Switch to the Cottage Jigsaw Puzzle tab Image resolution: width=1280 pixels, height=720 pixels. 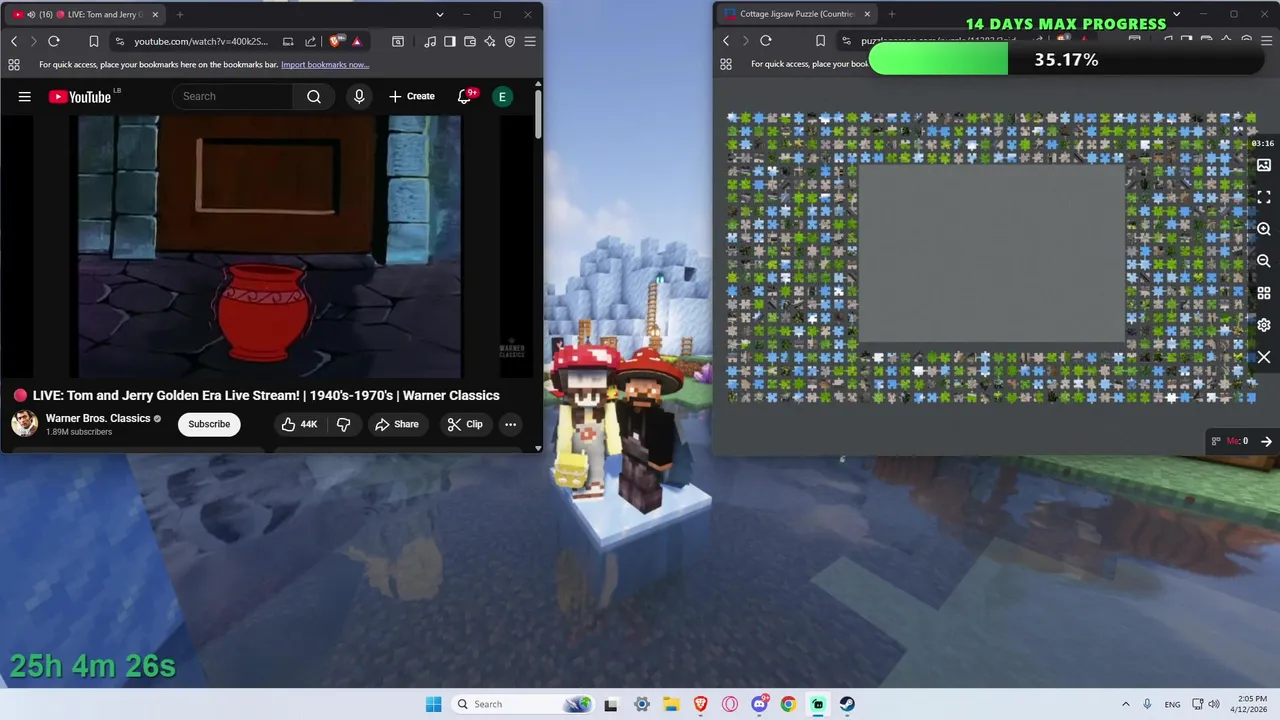pos(796,14)
